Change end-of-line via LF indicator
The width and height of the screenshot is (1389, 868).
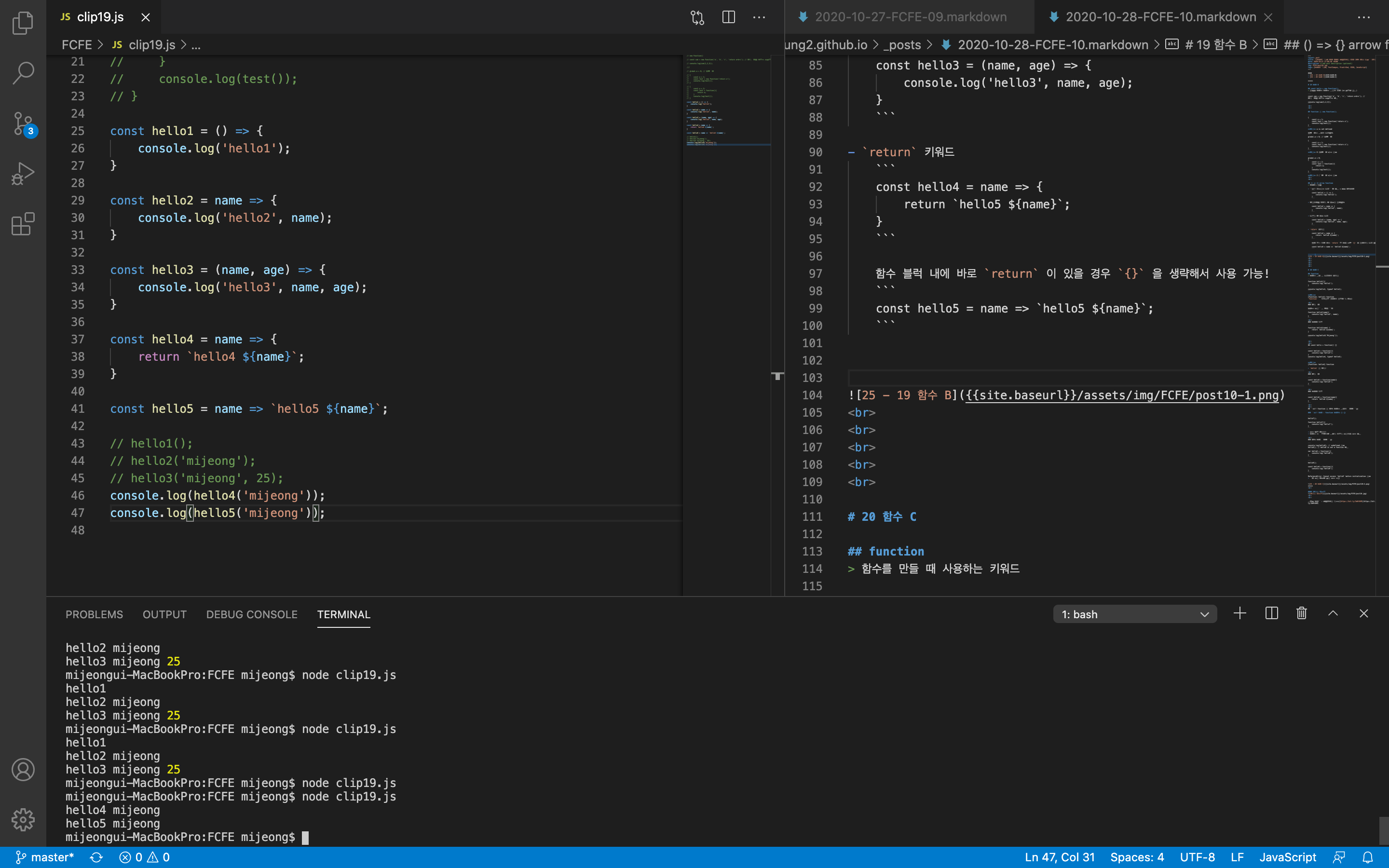pyautogui.click(x=1237, y=857)
